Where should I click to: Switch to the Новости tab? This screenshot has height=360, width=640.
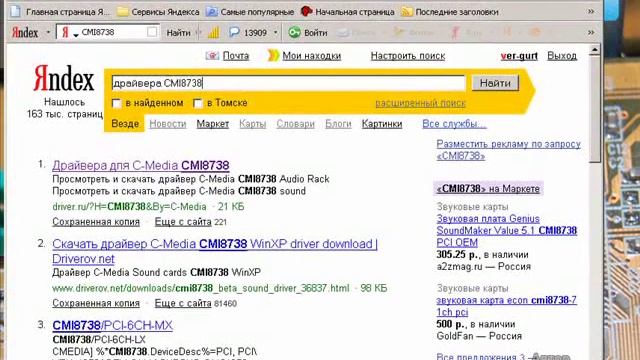[168, 124]
